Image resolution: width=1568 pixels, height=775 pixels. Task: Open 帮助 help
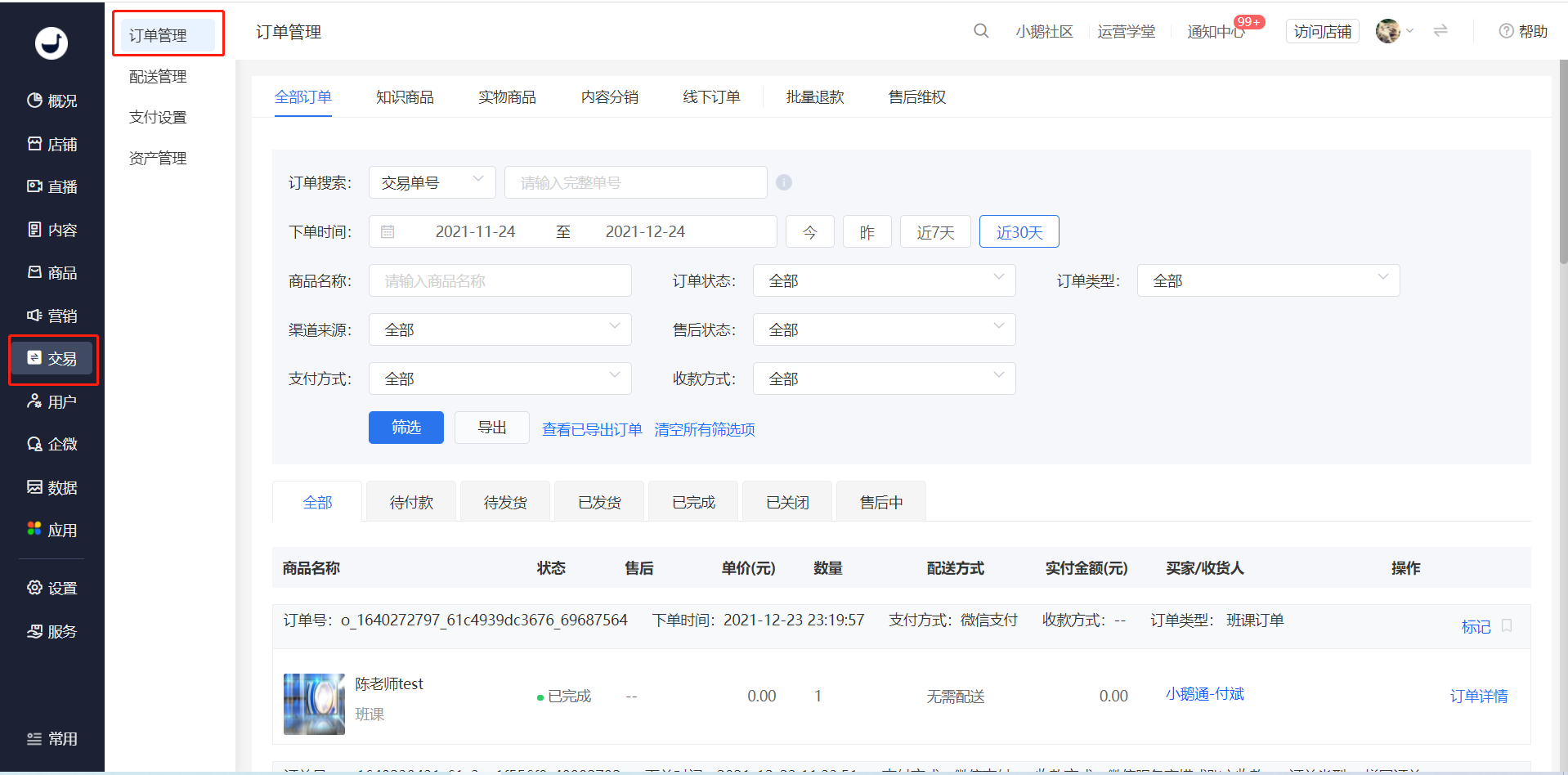coord(1523,31)
